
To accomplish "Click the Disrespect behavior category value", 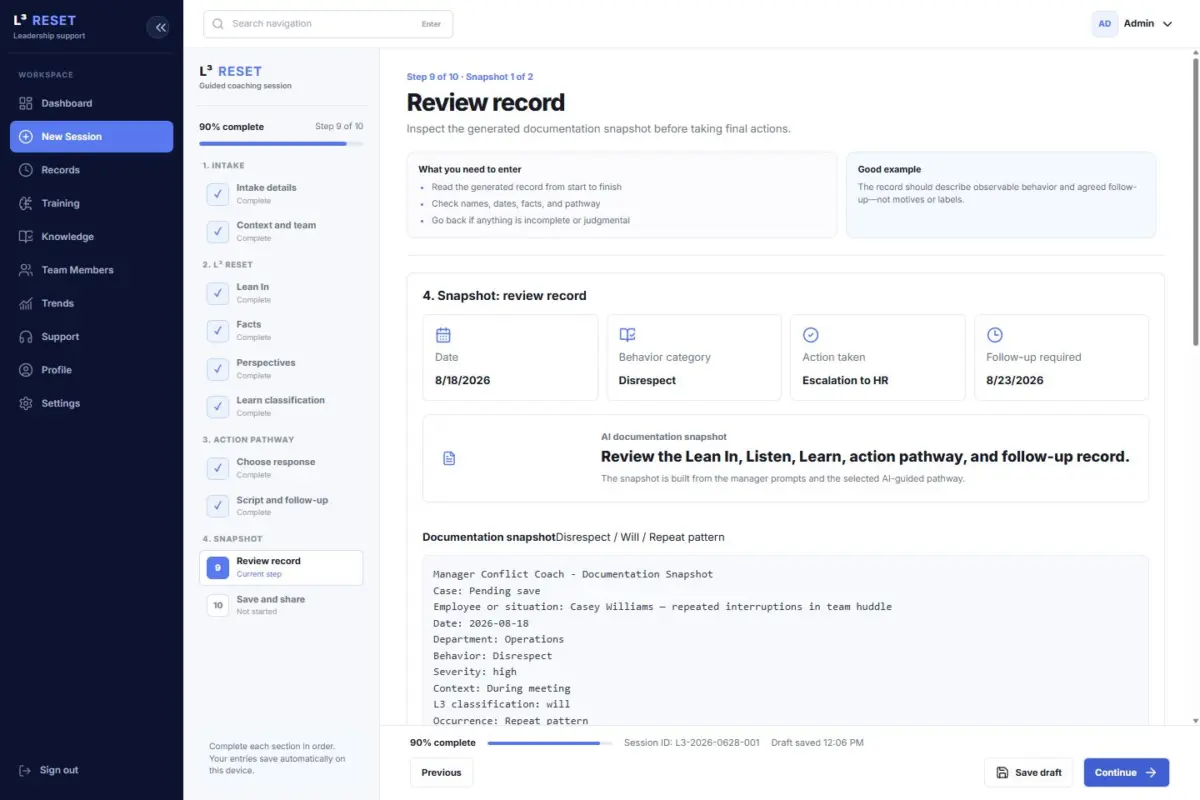I will click(647, 380).
